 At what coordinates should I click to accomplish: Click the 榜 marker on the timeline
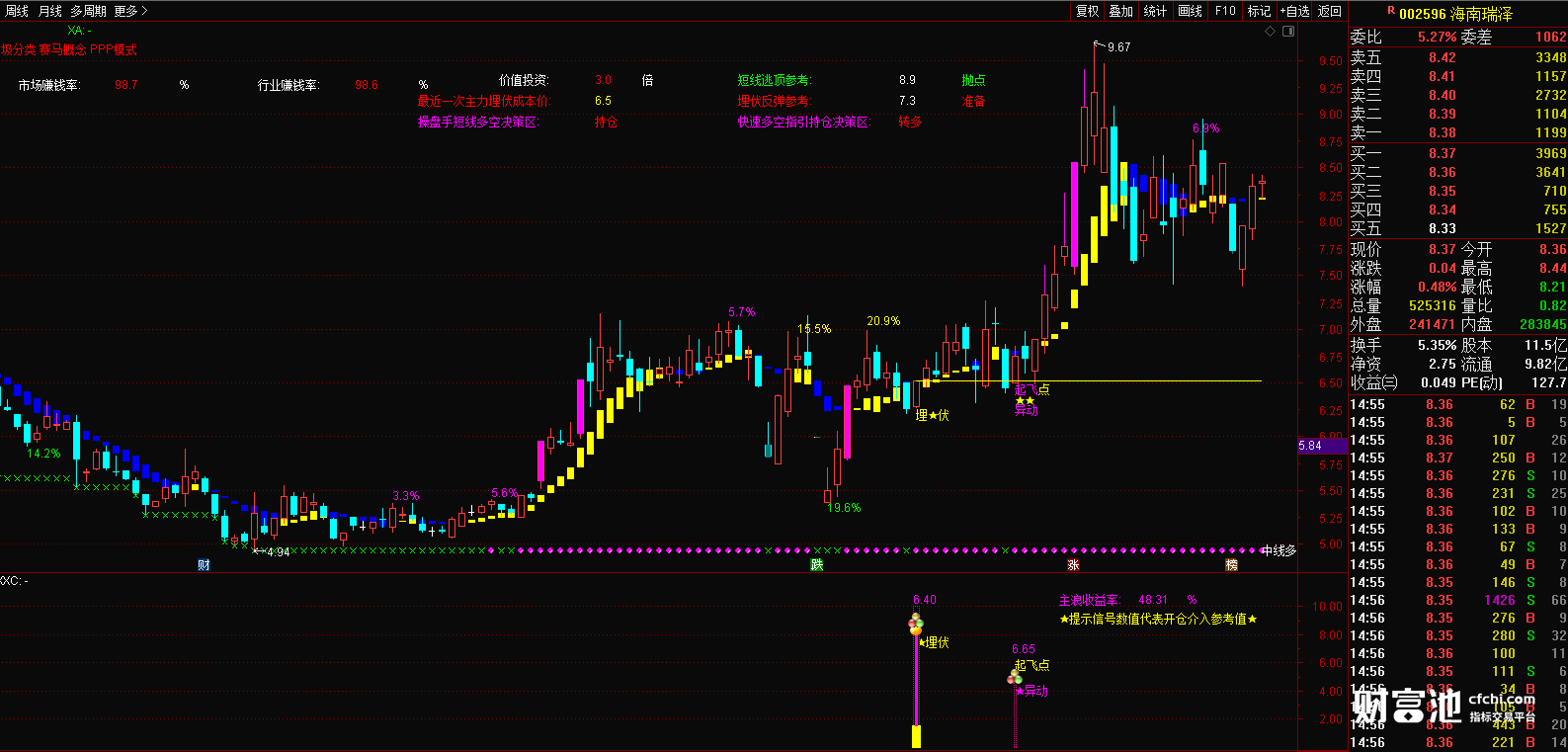click(x=1231, y=565)
